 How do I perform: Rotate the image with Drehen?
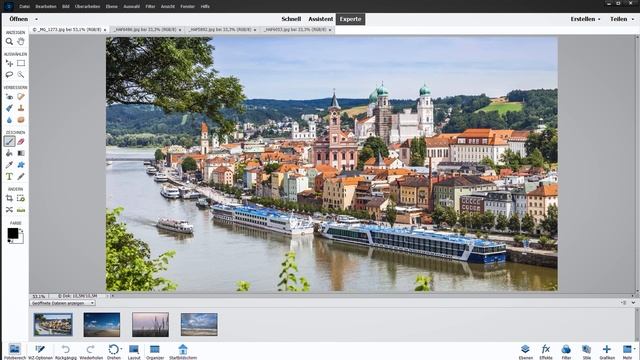click(x=113, y=351)
